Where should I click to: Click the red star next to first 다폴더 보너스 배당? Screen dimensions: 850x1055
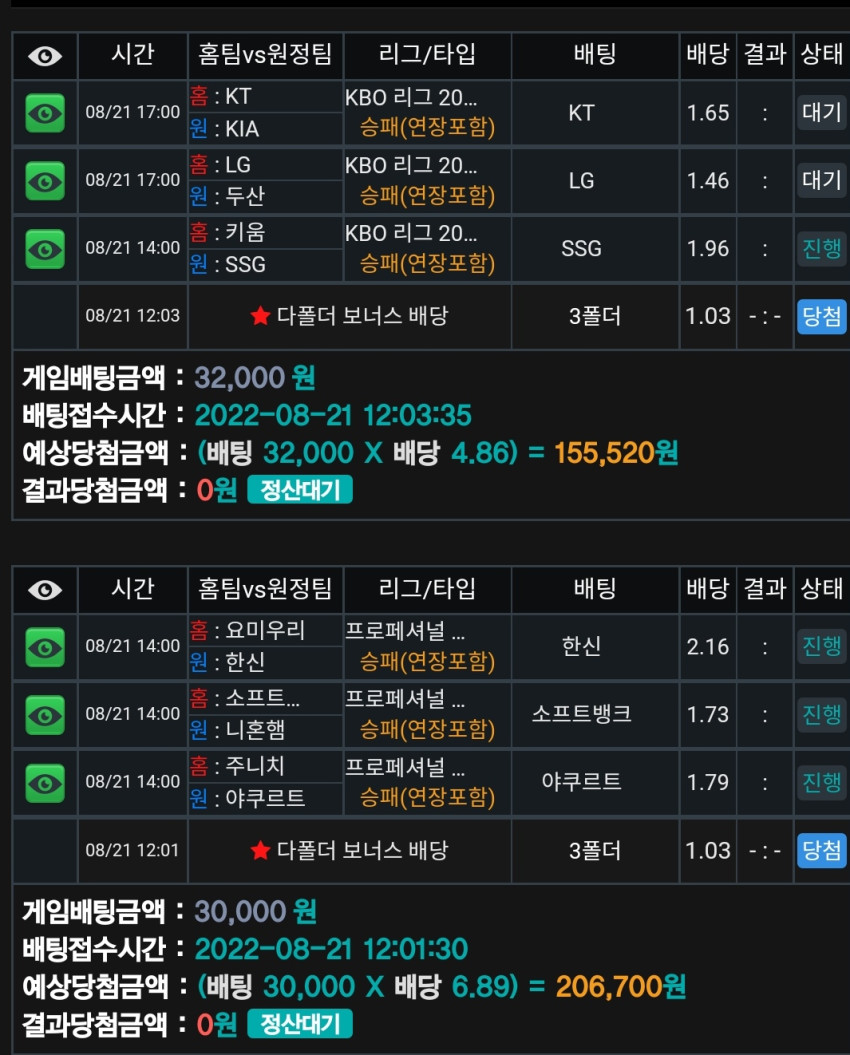pyautogui.click(x=260, y=315)
